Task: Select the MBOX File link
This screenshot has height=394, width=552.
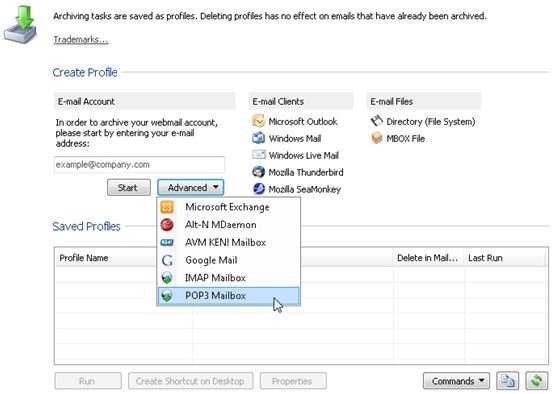Action: click(x=406, y=138)
